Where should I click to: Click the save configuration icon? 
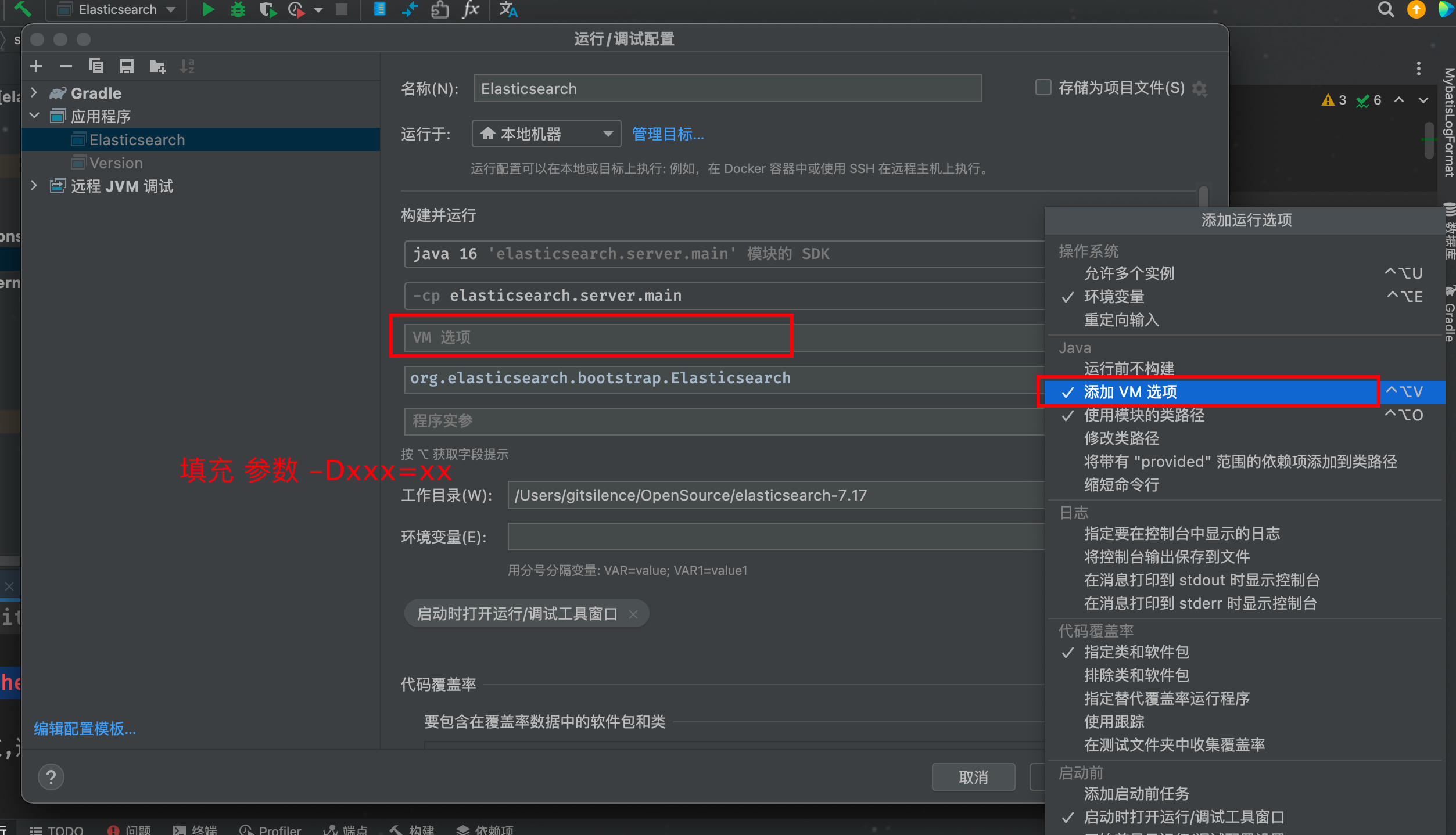coord(126,66)
